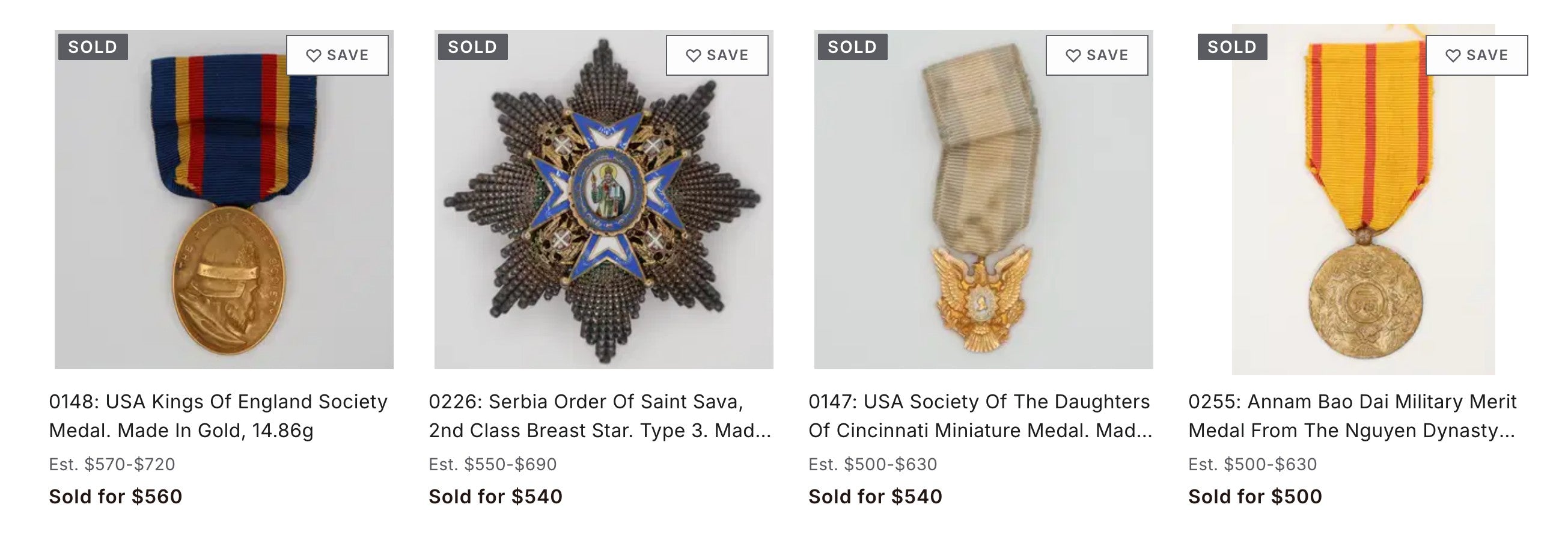Click the SAVE text on lot 0148
Viewport: 1568px width, 537px height.
(348, 55)
